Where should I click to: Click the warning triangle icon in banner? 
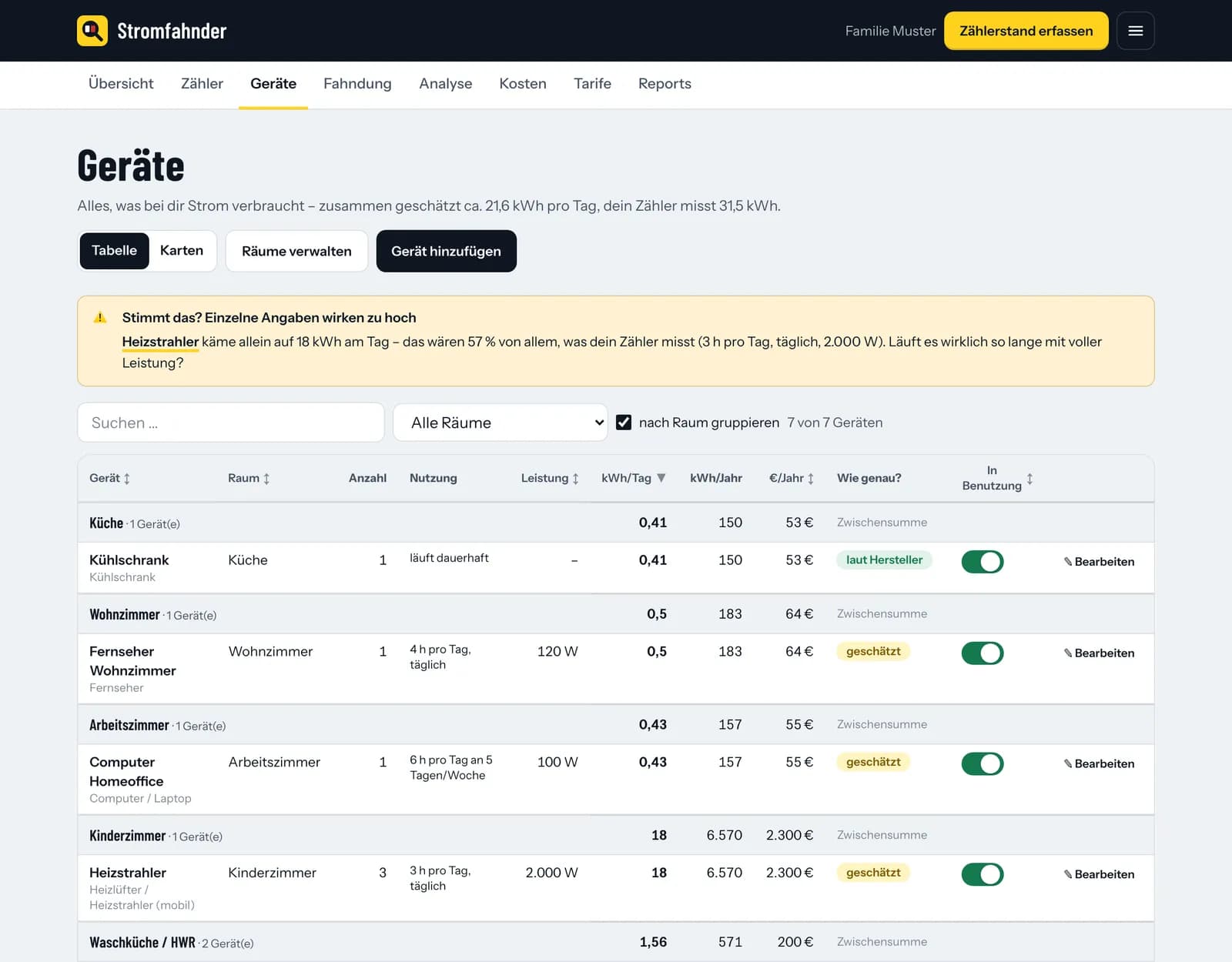tap(100, 317)
